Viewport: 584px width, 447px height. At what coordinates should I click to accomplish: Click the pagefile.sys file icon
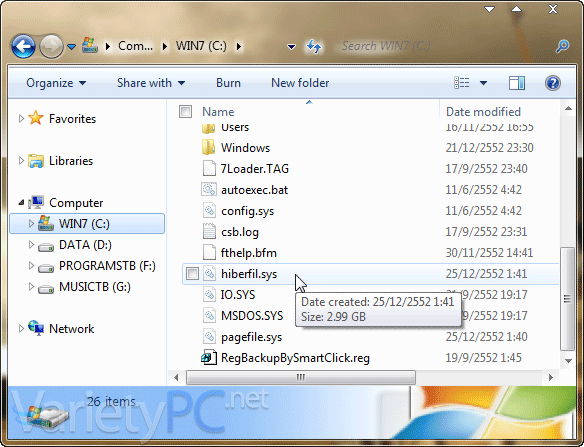(x=209, y=336)
